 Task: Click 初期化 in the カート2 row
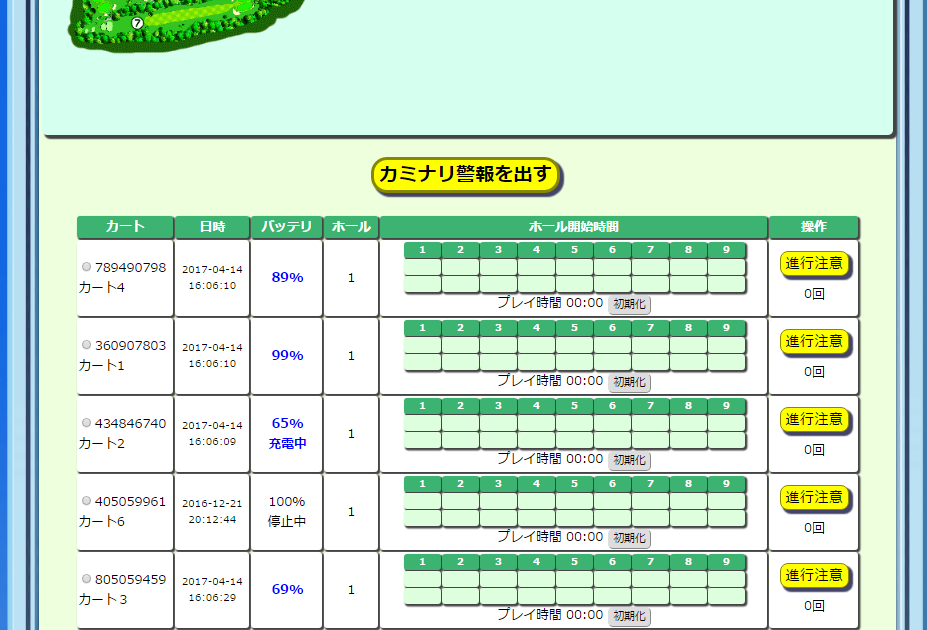[629, 460]
